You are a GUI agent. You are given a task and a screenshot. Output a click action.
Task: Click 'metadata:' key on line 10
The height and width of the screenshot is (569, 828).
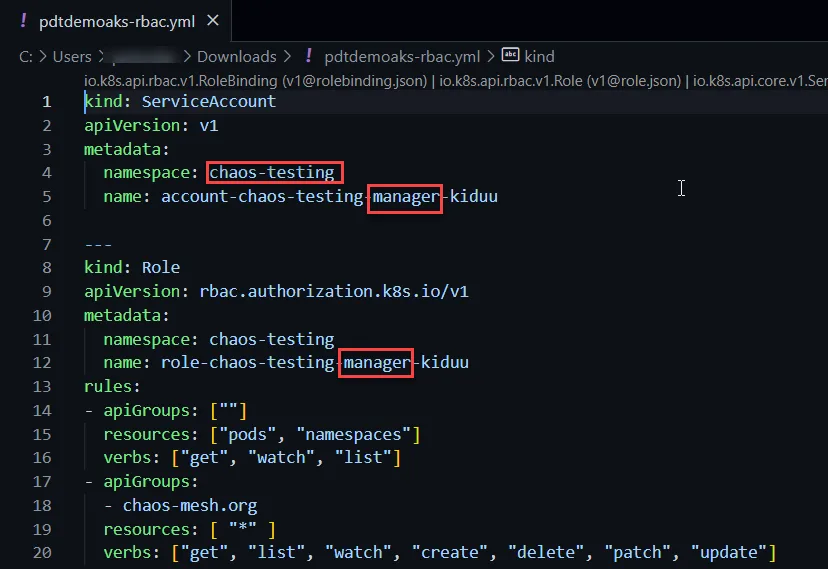pyautogui.click(x=127, y=316)
